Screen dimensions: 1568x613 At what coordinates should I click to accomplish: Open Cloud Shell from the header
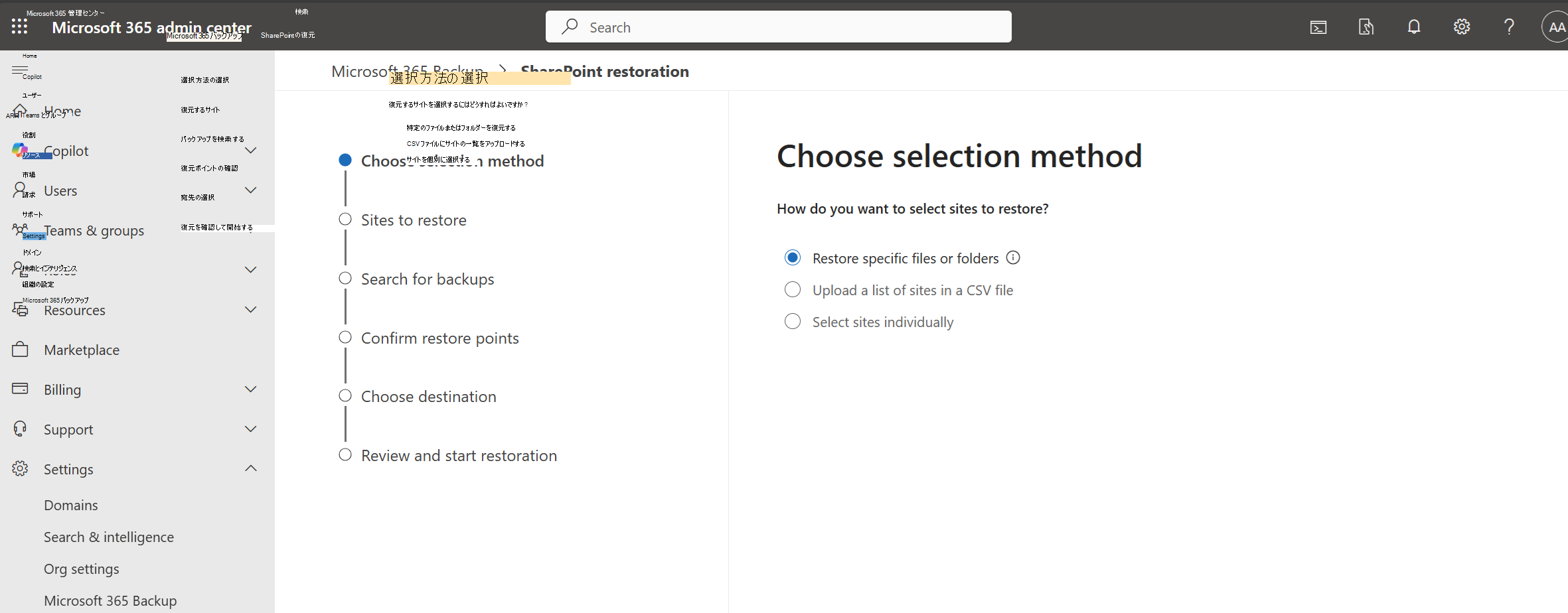coord(1318,27)
